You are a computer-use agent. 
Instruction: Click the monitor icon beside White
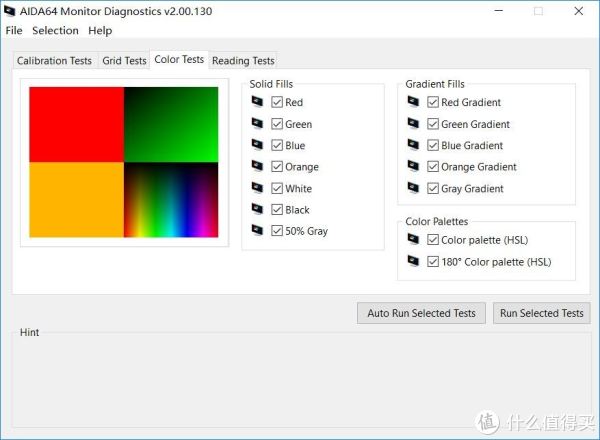(257, 187)
